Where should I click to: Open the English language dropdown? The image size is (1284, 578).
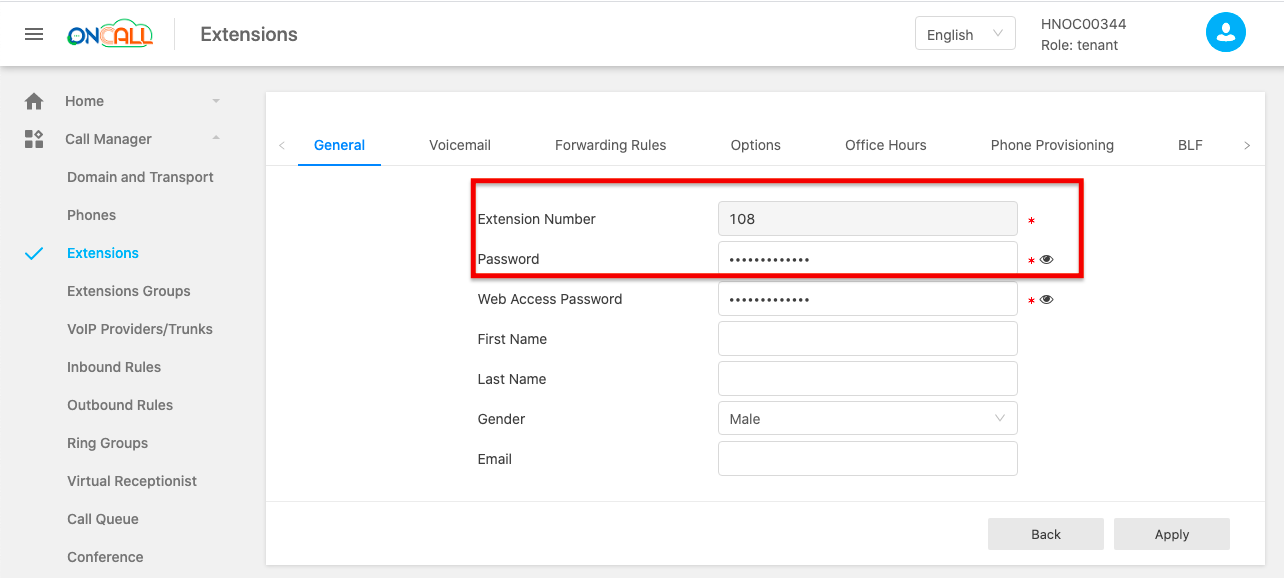965,34
